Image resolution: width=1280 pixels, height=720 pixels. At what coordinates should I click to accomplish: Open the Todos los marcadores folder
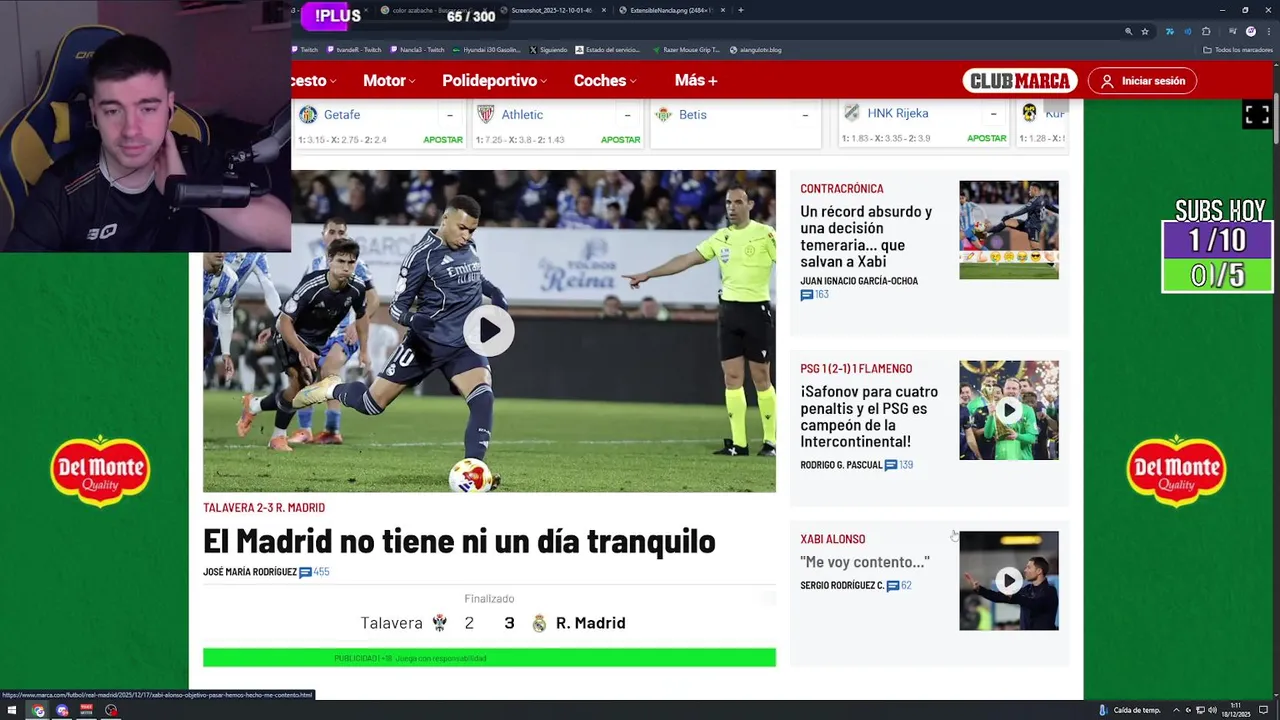pos(1238,50)
